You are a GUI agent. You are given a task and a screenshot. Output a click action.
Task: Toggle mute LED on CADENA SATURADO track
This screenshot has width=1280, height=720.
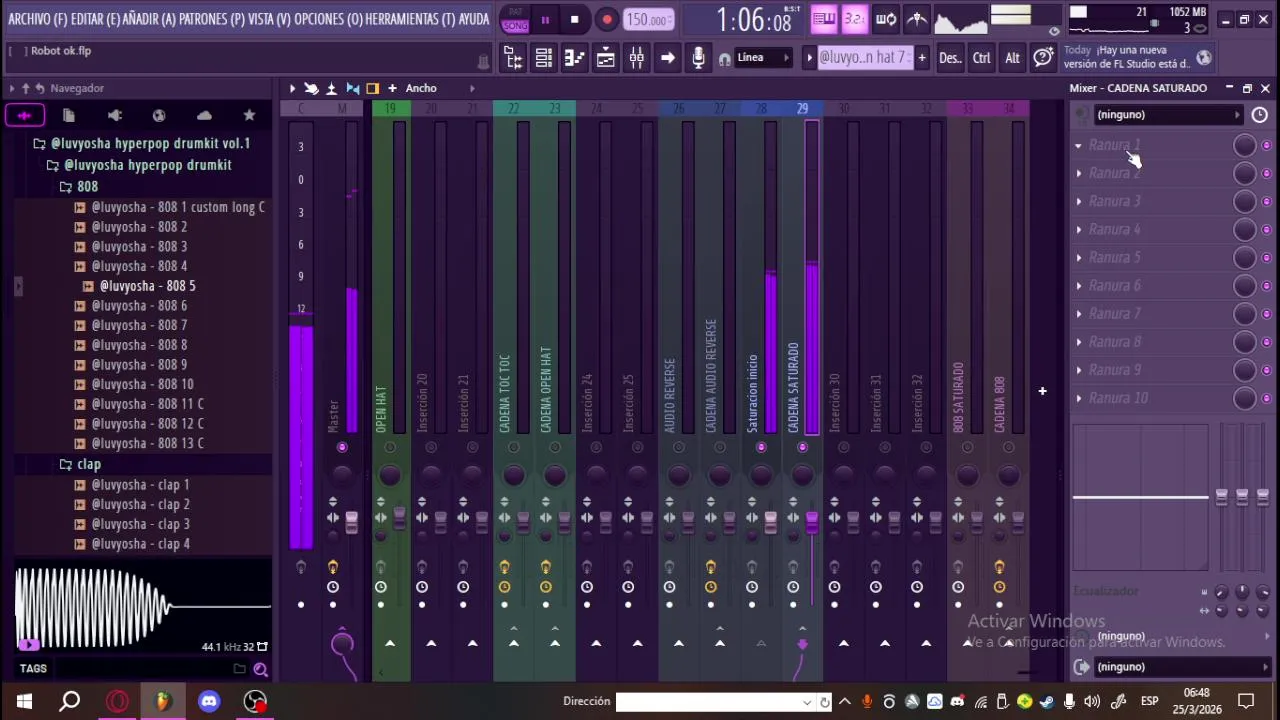[x=802, y=447]
